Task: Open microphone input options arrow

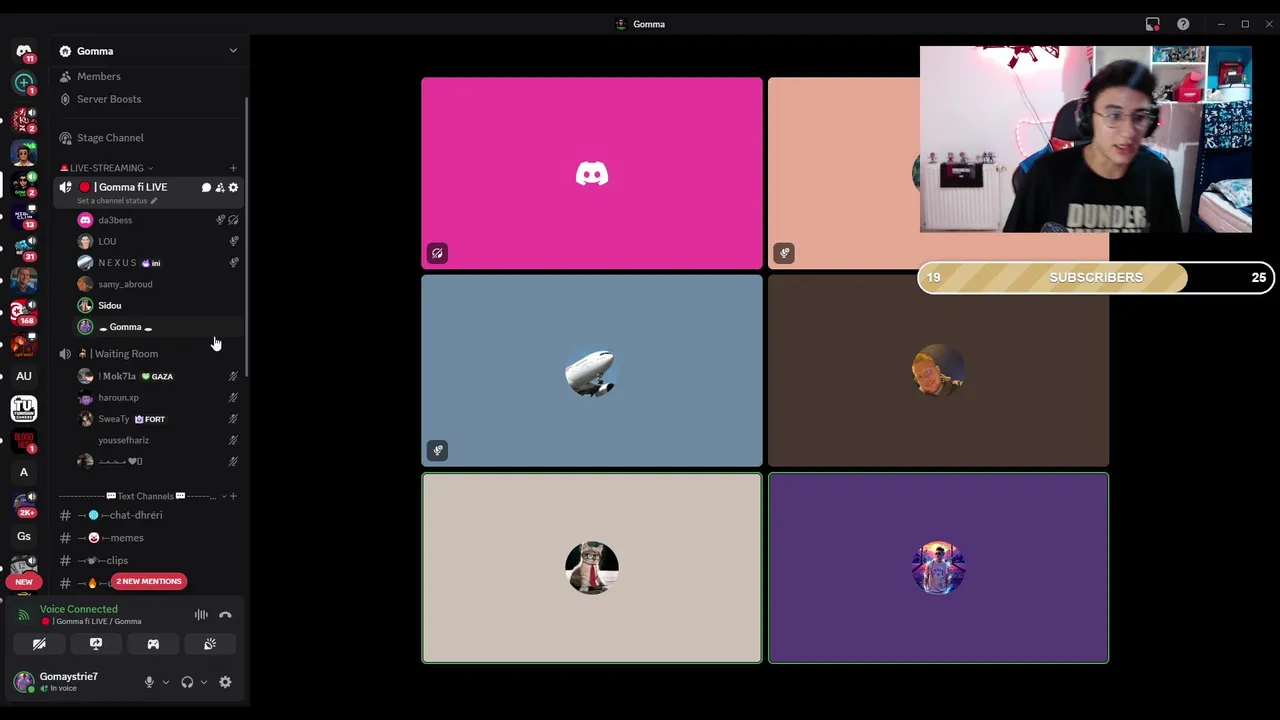Action: pos(166,682)
